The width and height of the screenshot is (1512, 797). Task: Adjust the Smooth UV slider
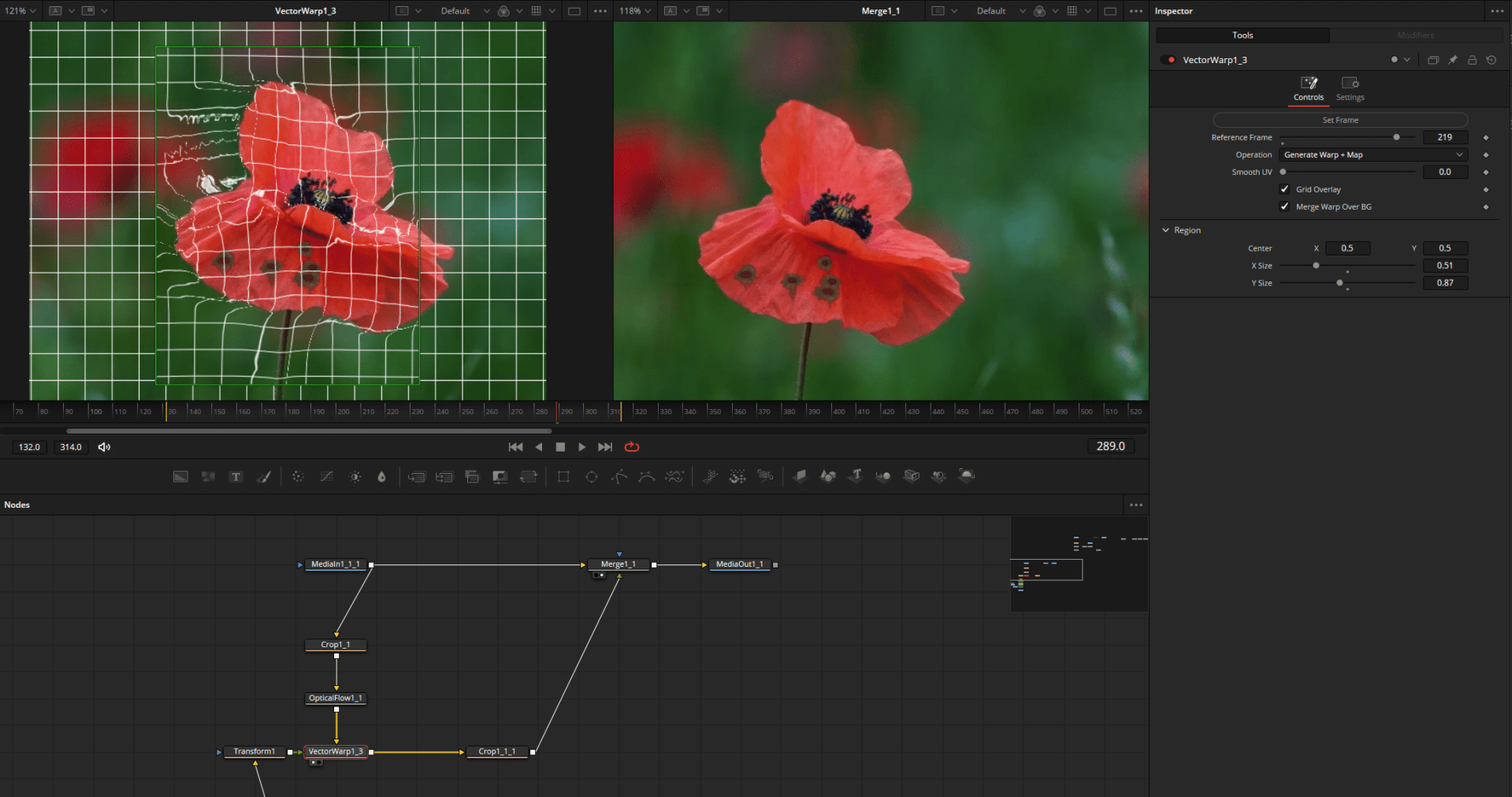1281,172
